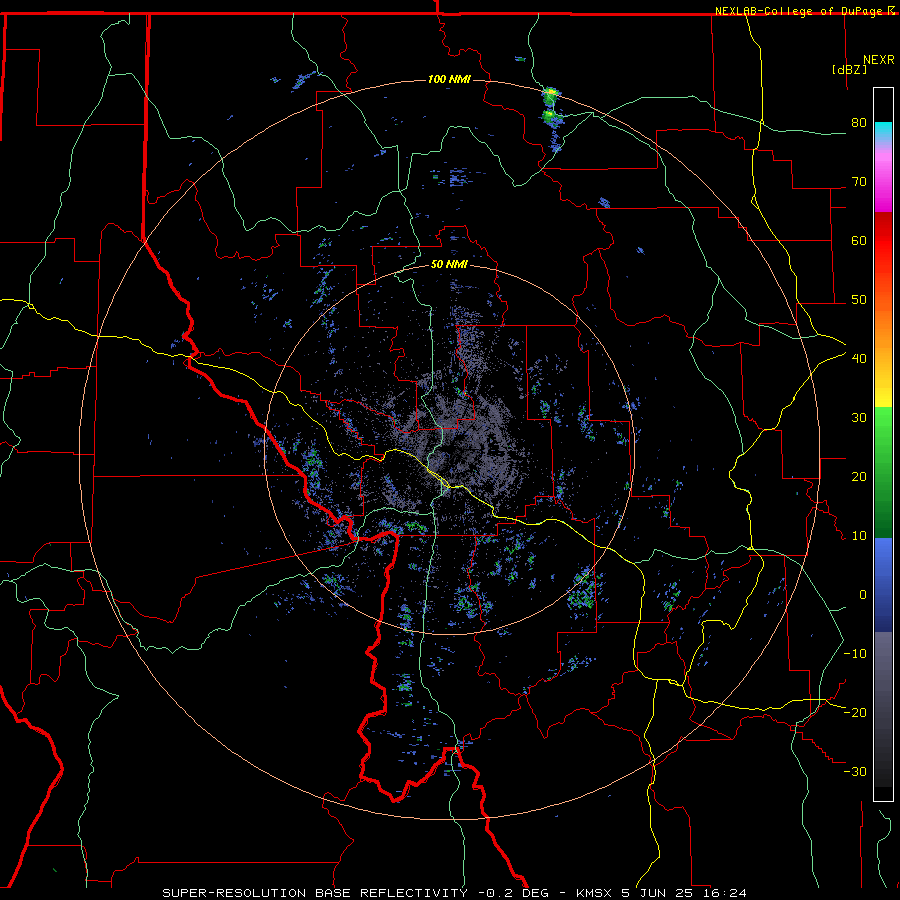Click the northern yellow storm cell on 100 NMI ring
The image size is (900, 900).
(551, 92)
